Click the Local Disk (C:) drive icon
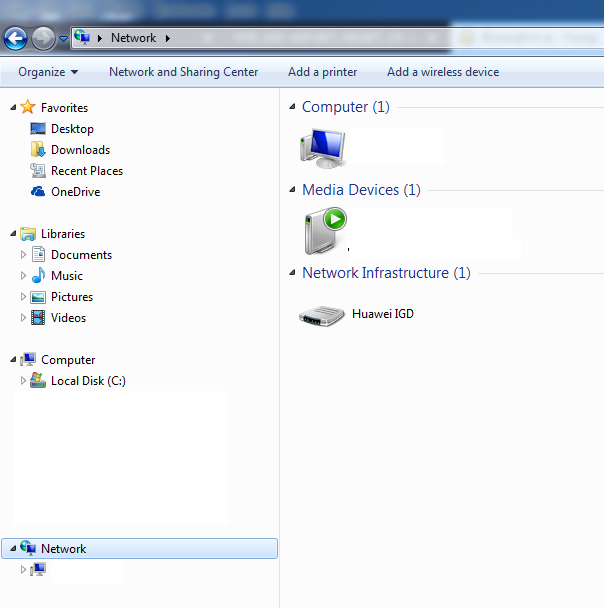 [38, 380]
